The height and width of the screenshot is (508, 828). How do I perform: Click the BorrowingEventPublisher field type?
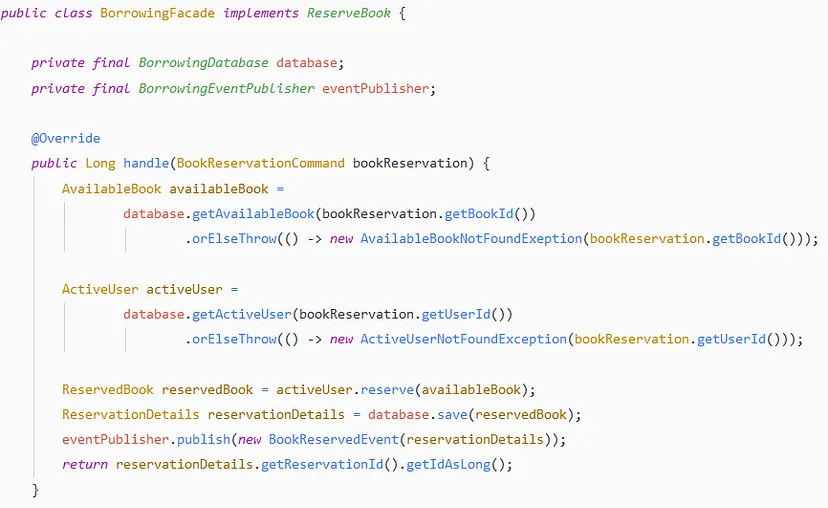[x=226, y=88]
